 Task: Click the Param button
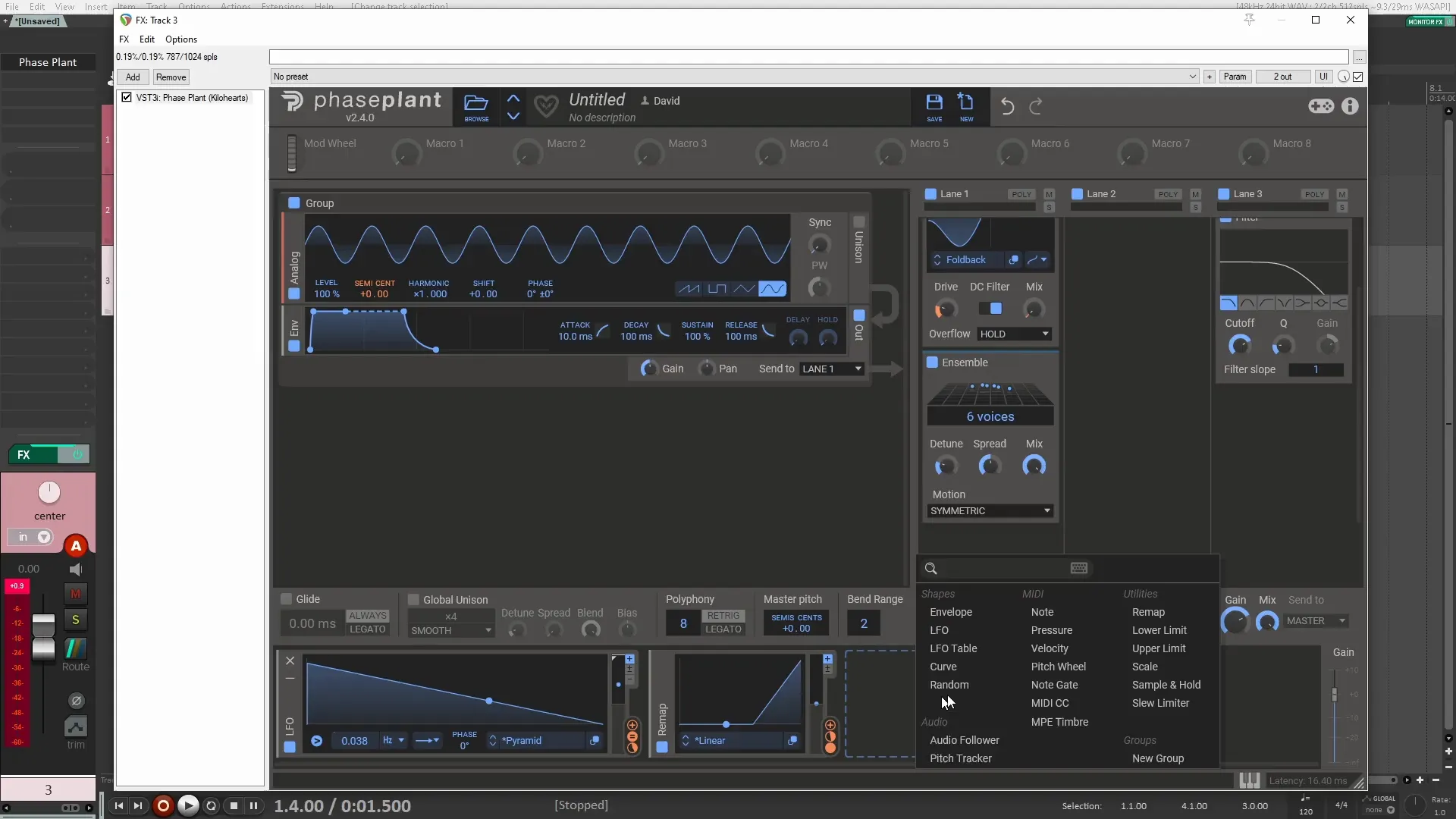point(1235,77)
